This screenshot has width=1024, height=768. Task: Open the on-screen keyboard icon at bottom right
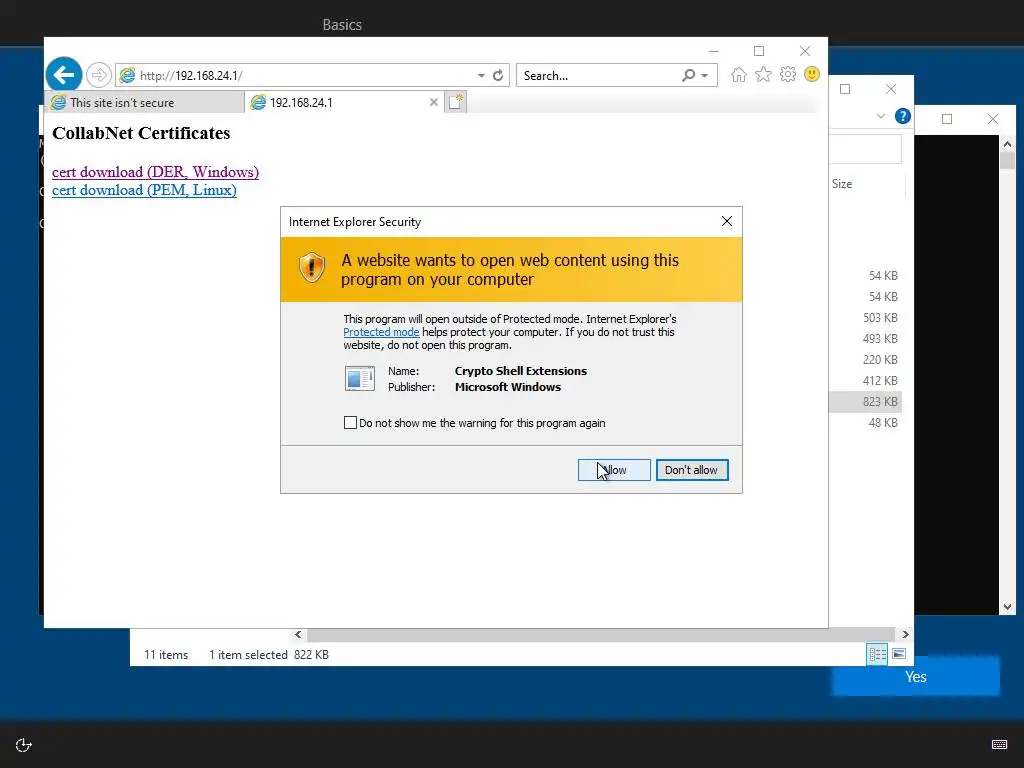[x=999, y=744]
